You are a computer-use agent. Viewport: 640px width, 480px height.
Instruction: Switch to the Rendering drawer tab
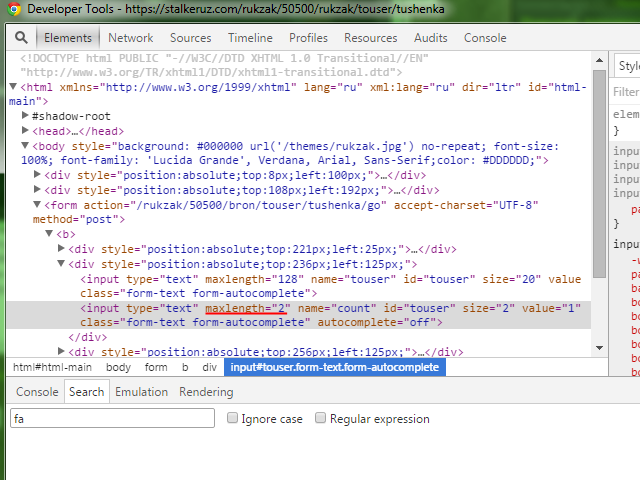click(206, 392)
